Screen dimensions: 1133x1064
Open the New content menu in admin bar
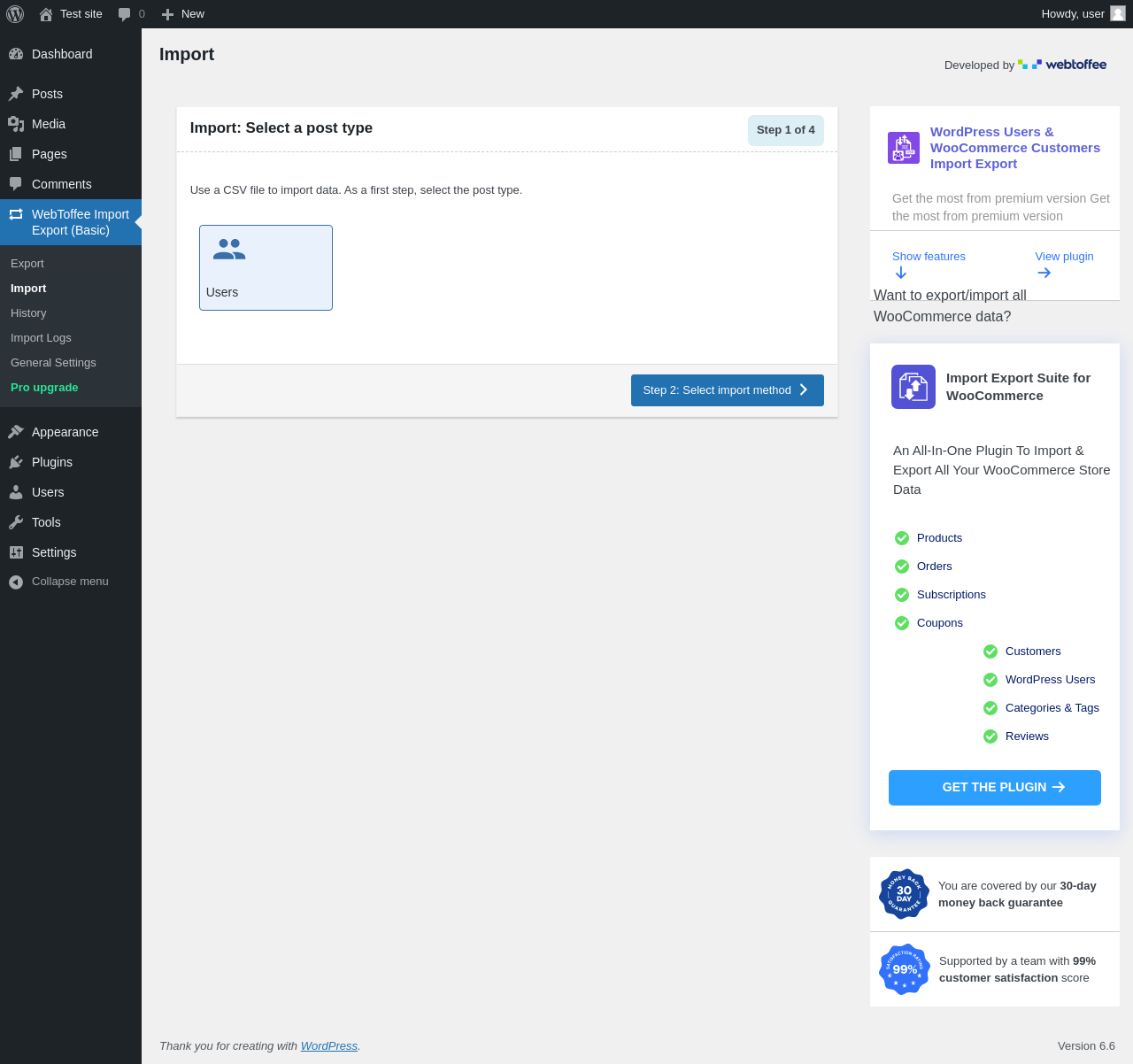[183, 14]
